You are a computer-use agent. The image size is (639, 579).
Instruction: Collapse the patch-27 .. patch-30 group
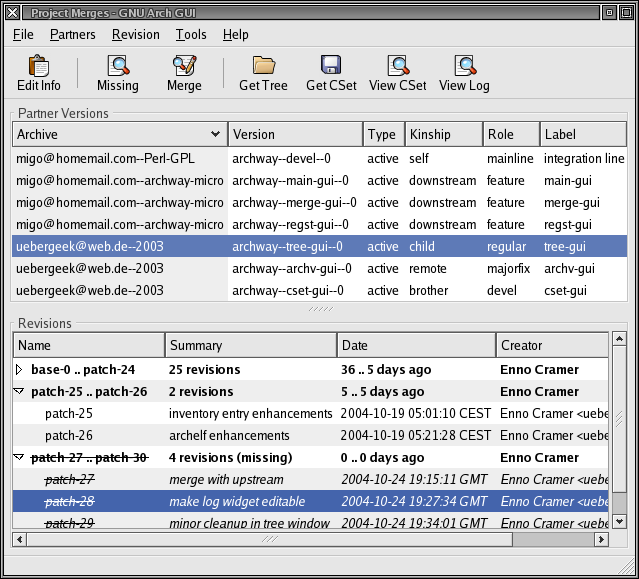(20, 458)
